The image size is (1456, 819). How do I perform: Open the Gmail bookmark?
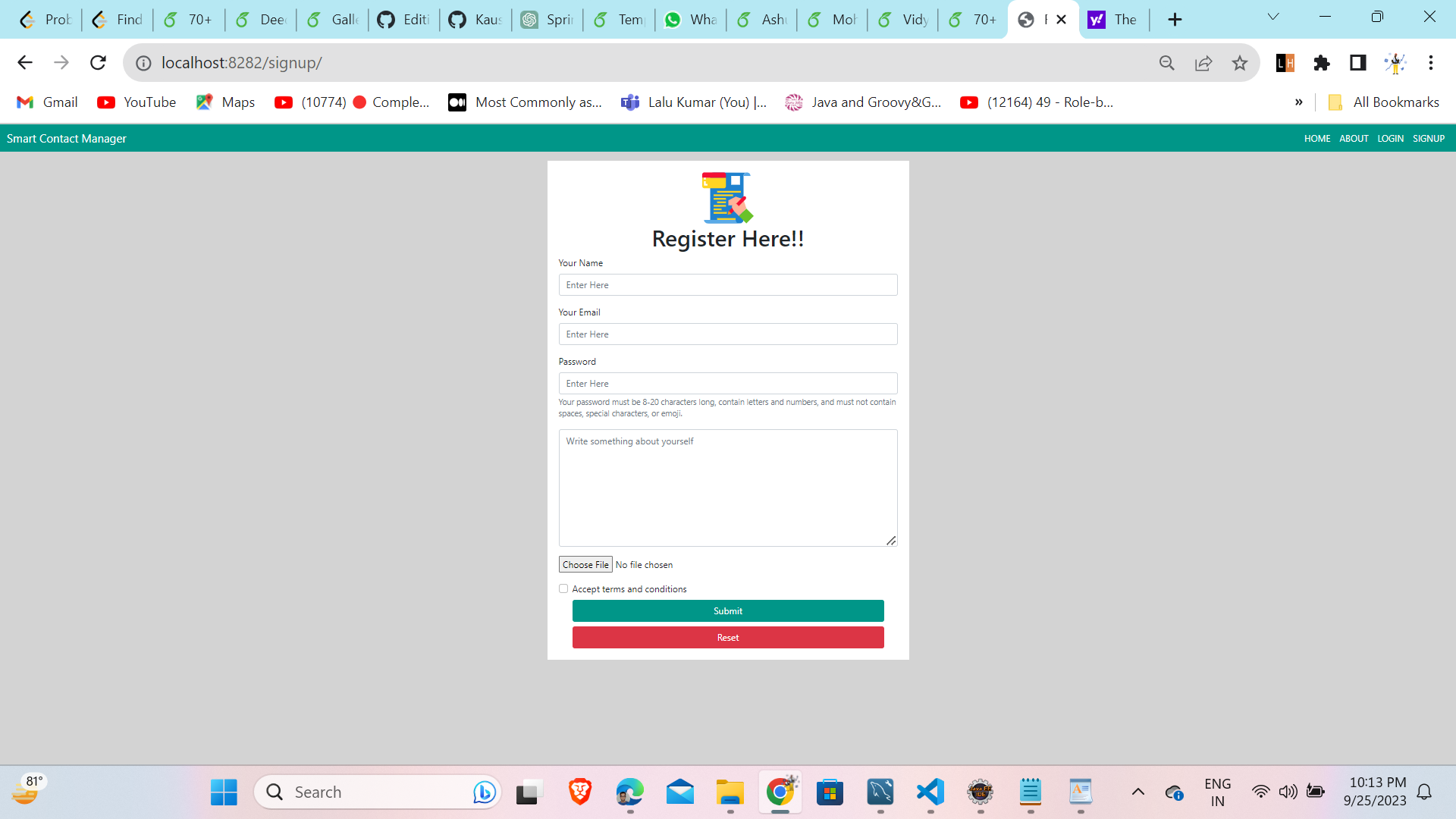47,102
